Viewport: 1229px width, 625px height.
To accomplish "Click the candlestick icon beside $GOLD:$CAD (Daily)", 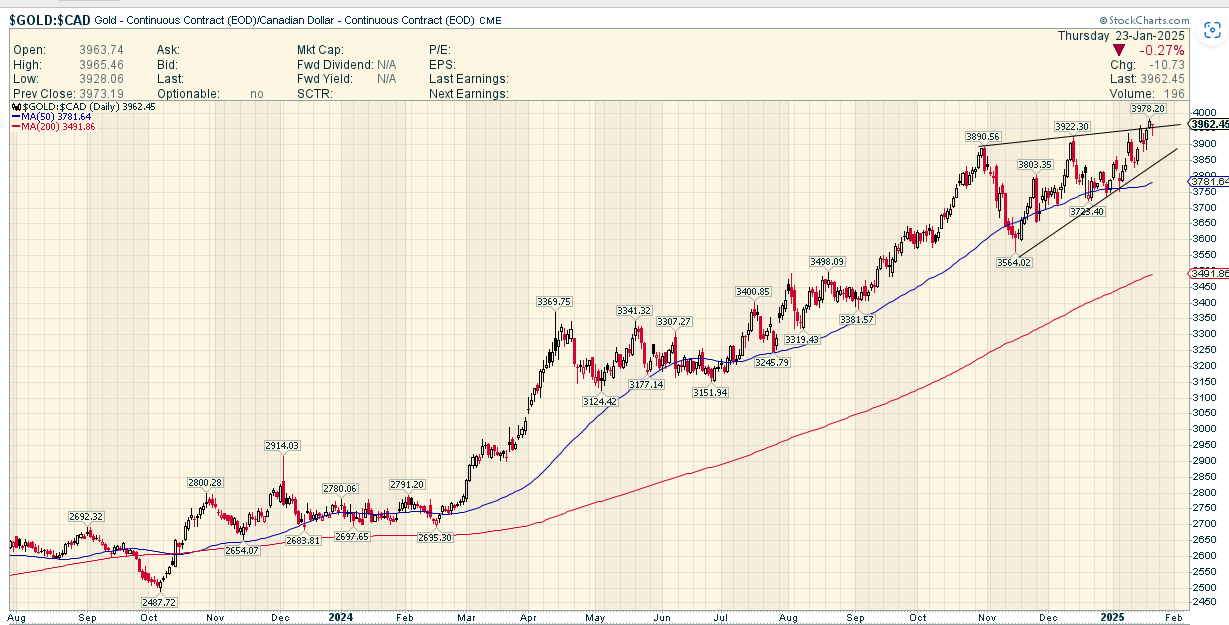I will 16,106.
